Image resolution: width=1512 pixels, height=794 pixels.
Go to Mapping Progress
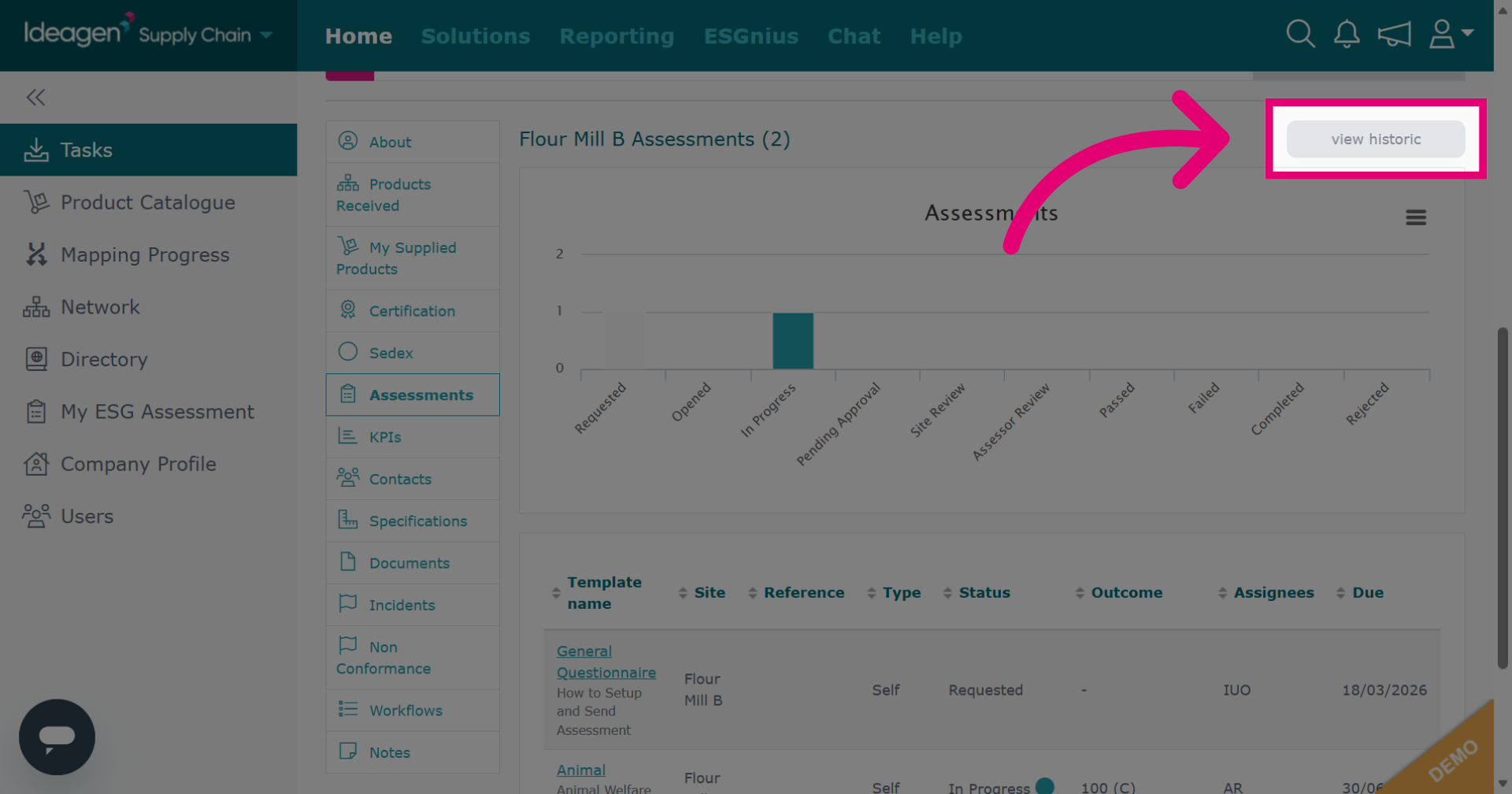[x=149, y=254]
